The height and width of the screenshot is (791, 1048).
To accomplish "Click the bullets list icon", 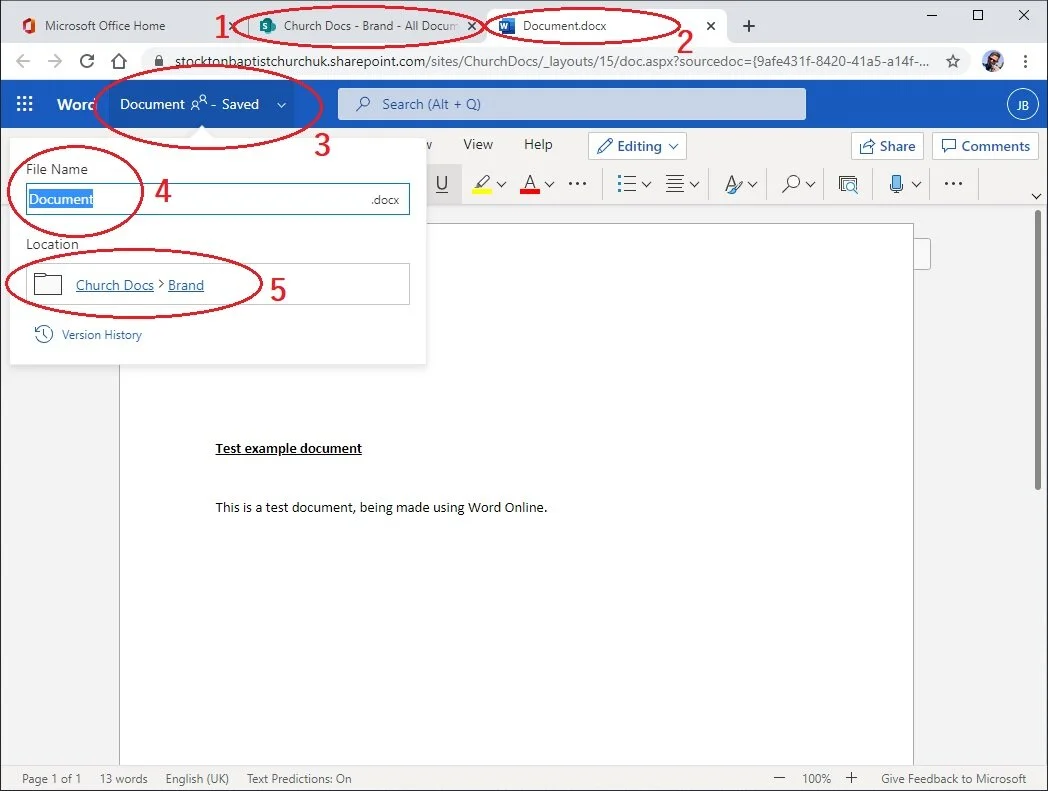I will click(626, 184).
